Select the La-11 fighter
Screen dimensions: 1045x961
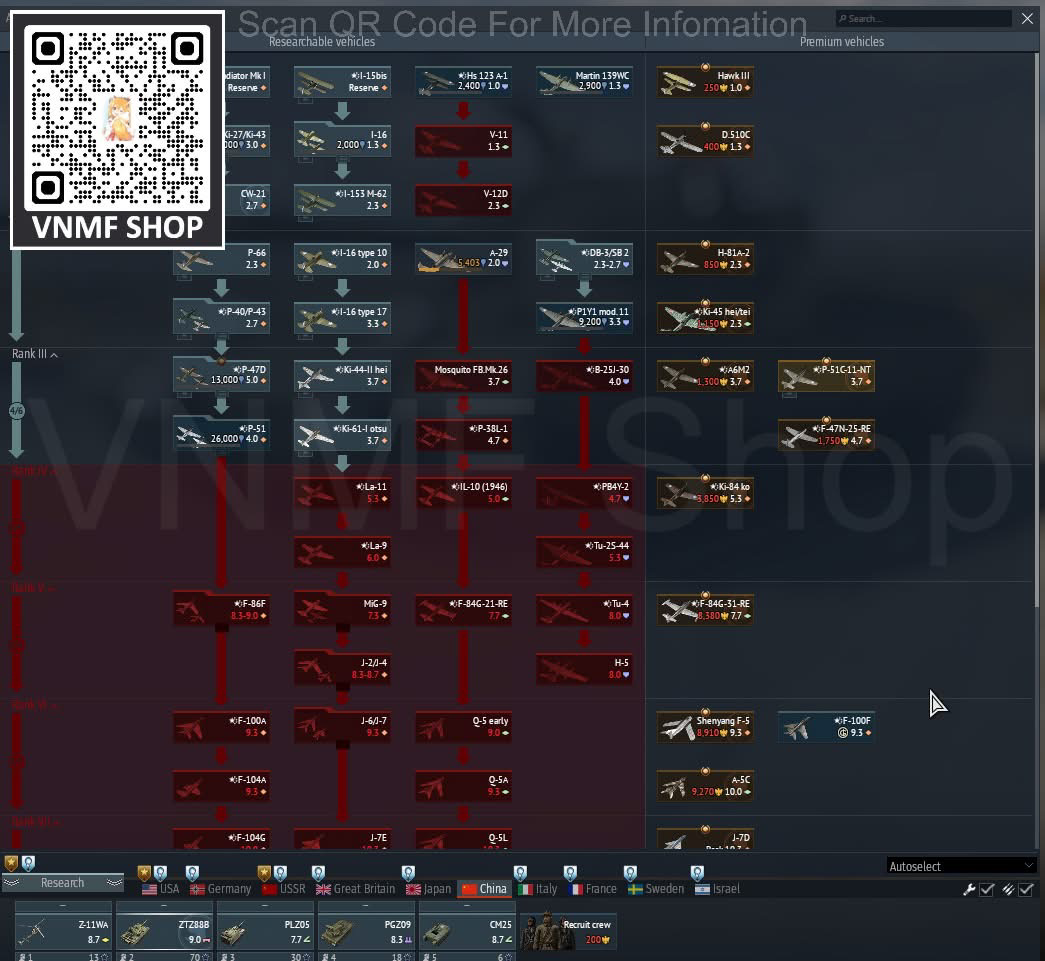tap(343, 493)
